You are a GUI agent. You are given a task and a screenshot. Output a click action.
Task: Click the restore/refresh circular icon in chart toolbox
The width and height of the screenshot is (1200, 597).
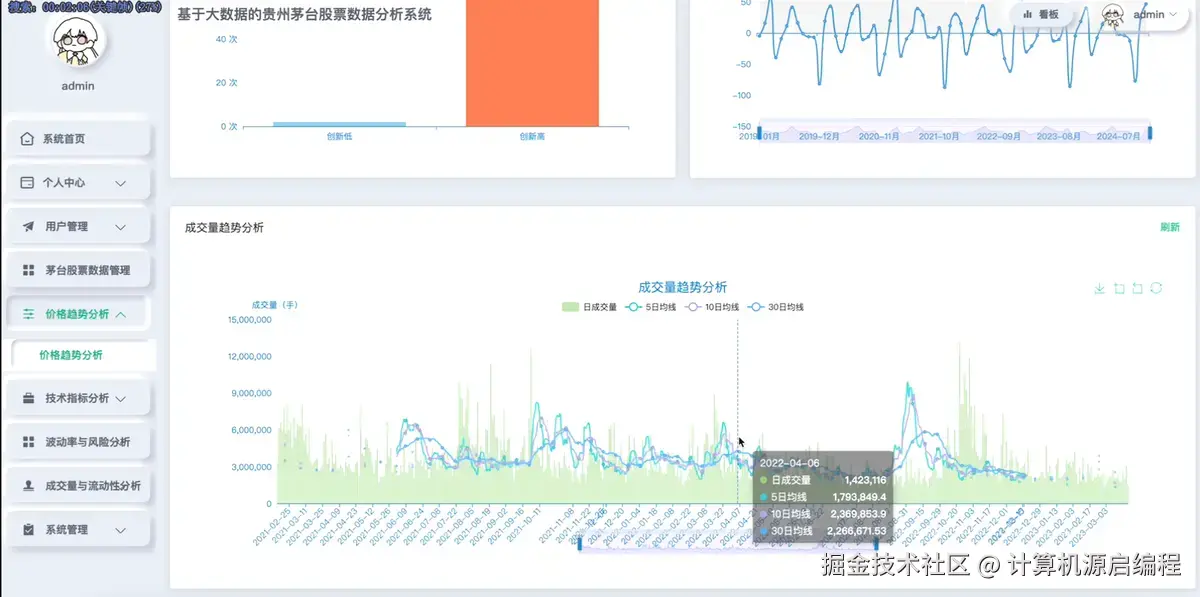pyautogui.click(x=1156, y=288)
